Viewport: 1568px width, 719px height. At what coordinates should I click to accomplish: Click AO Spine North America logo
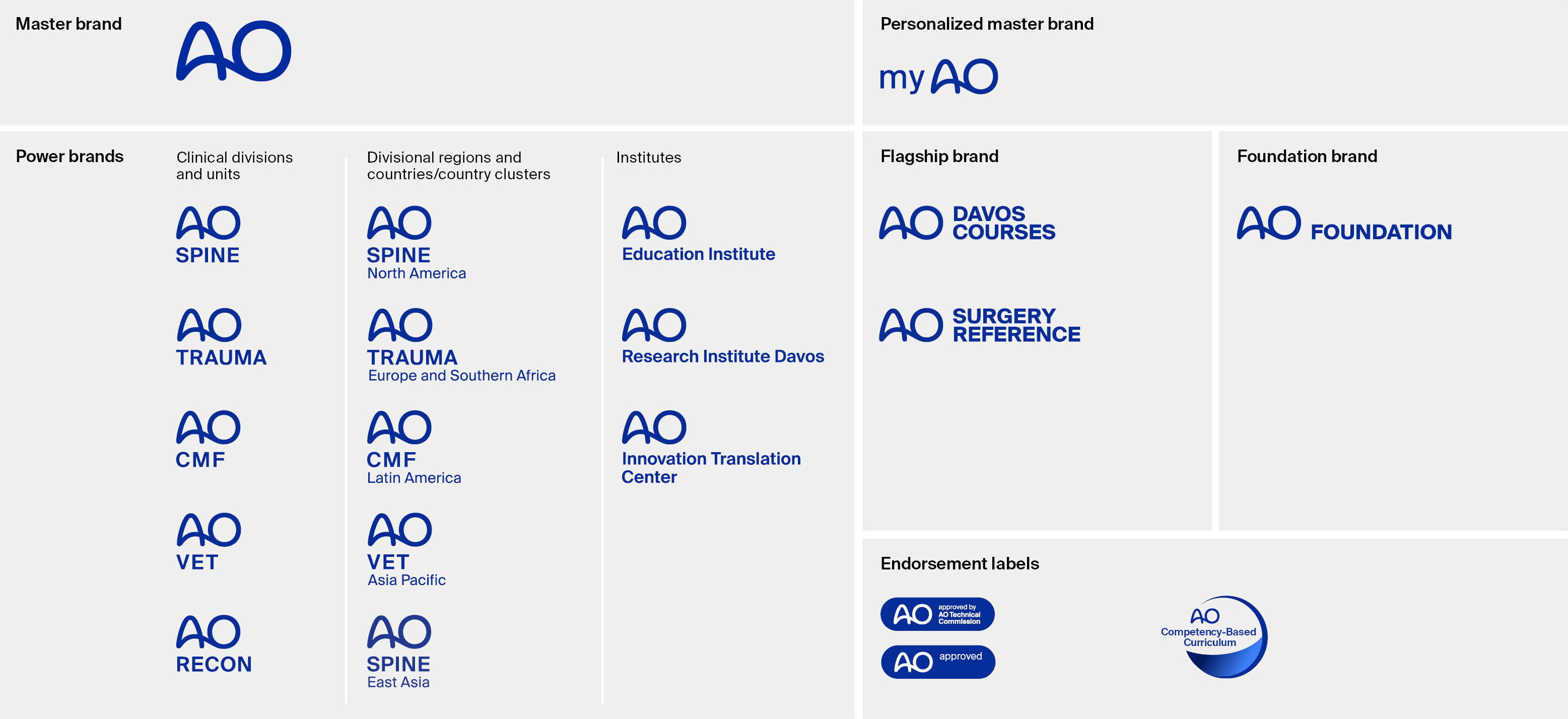coord(417,243)
